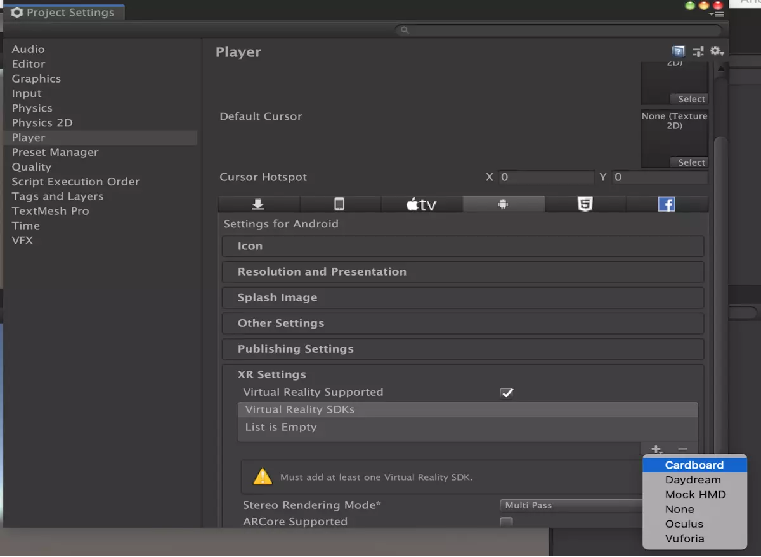The image size is (761, 557).
Task: Open the Stereo Rendering Mode dropdown
Action: 571,505
